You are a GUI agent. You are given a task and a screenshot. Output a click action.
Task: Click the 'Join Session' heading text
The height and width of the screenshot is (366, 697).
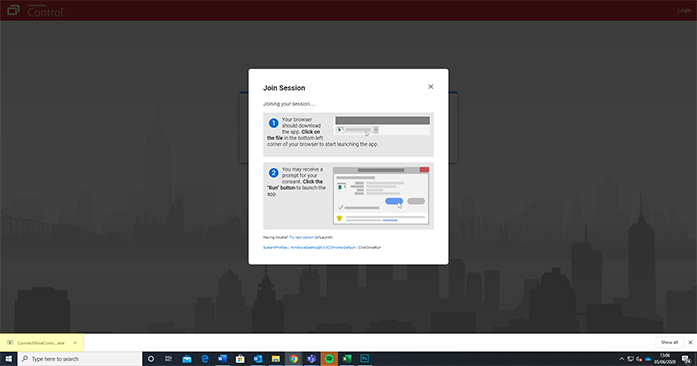284,88
